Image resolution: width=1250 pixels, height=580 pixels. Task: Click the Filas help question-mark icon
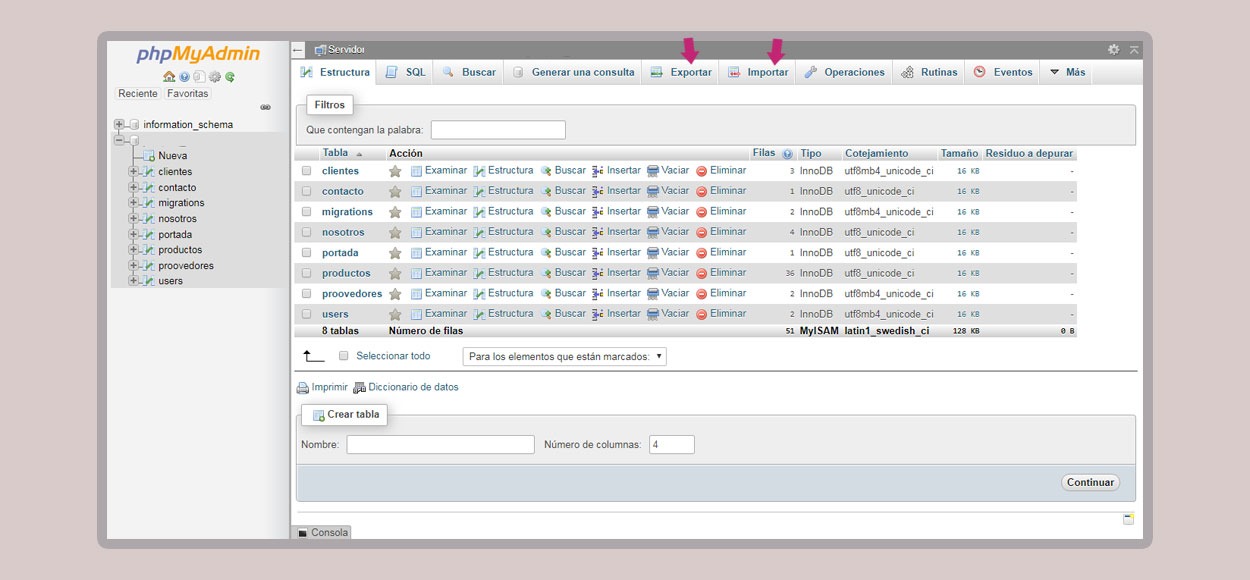pyautogui.click(x=787, y=154)
